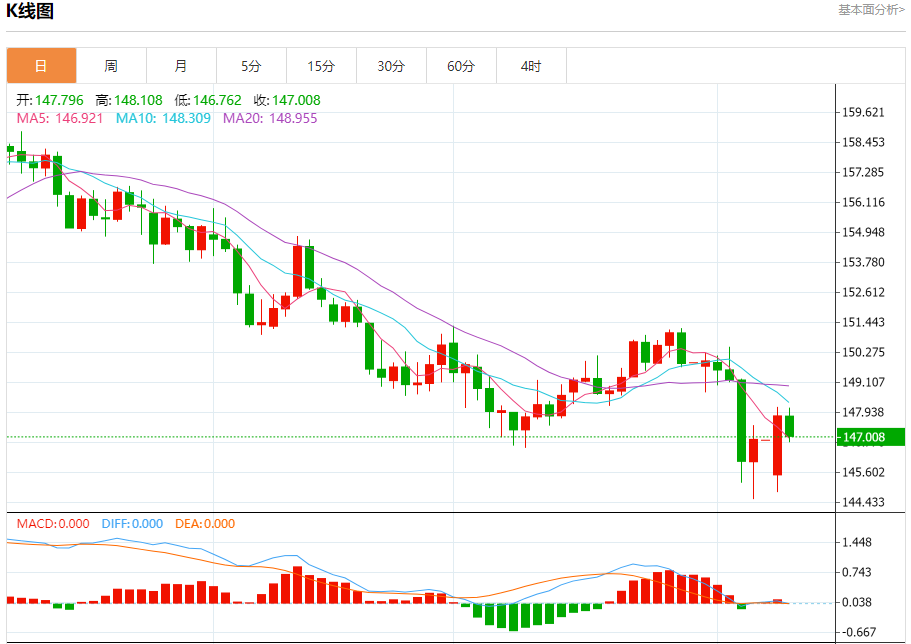Viewport: 911px width, 644px height.
Task: Open the 4时 interval tab
Action: coord(531,66)
